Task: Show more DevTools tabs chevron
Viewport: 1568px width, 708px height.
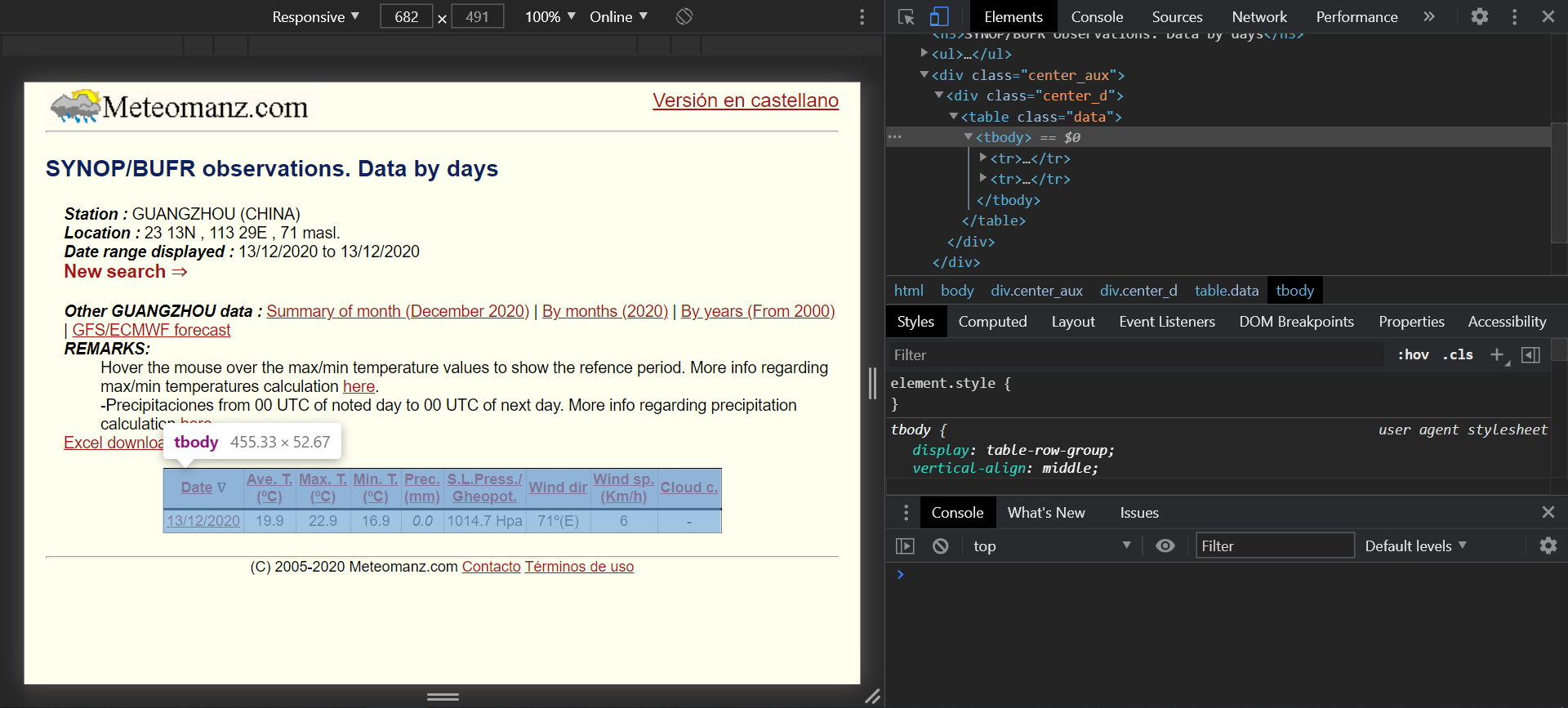Action: tap(1429, 16)
